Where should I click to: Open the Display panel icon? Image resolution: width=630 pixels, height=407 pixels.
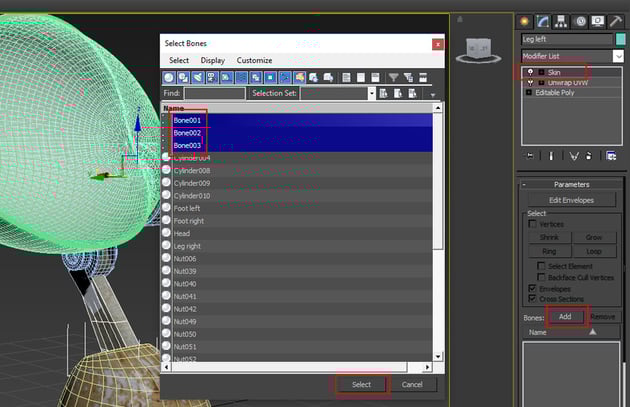click(598, 21)
